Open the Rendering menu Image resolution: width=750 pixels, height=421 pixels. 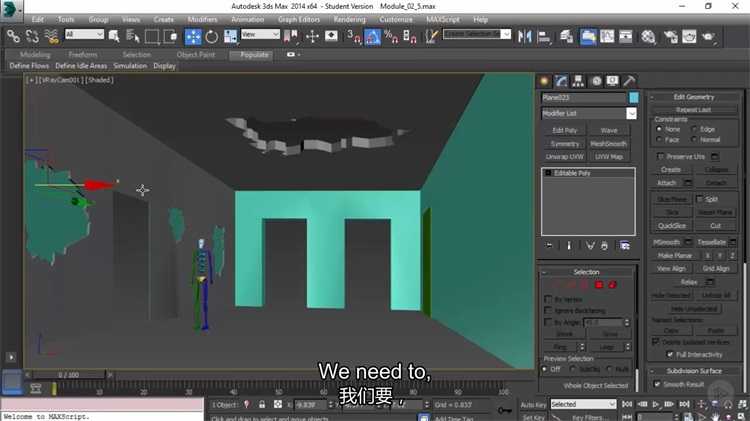(x=349, y=19)
